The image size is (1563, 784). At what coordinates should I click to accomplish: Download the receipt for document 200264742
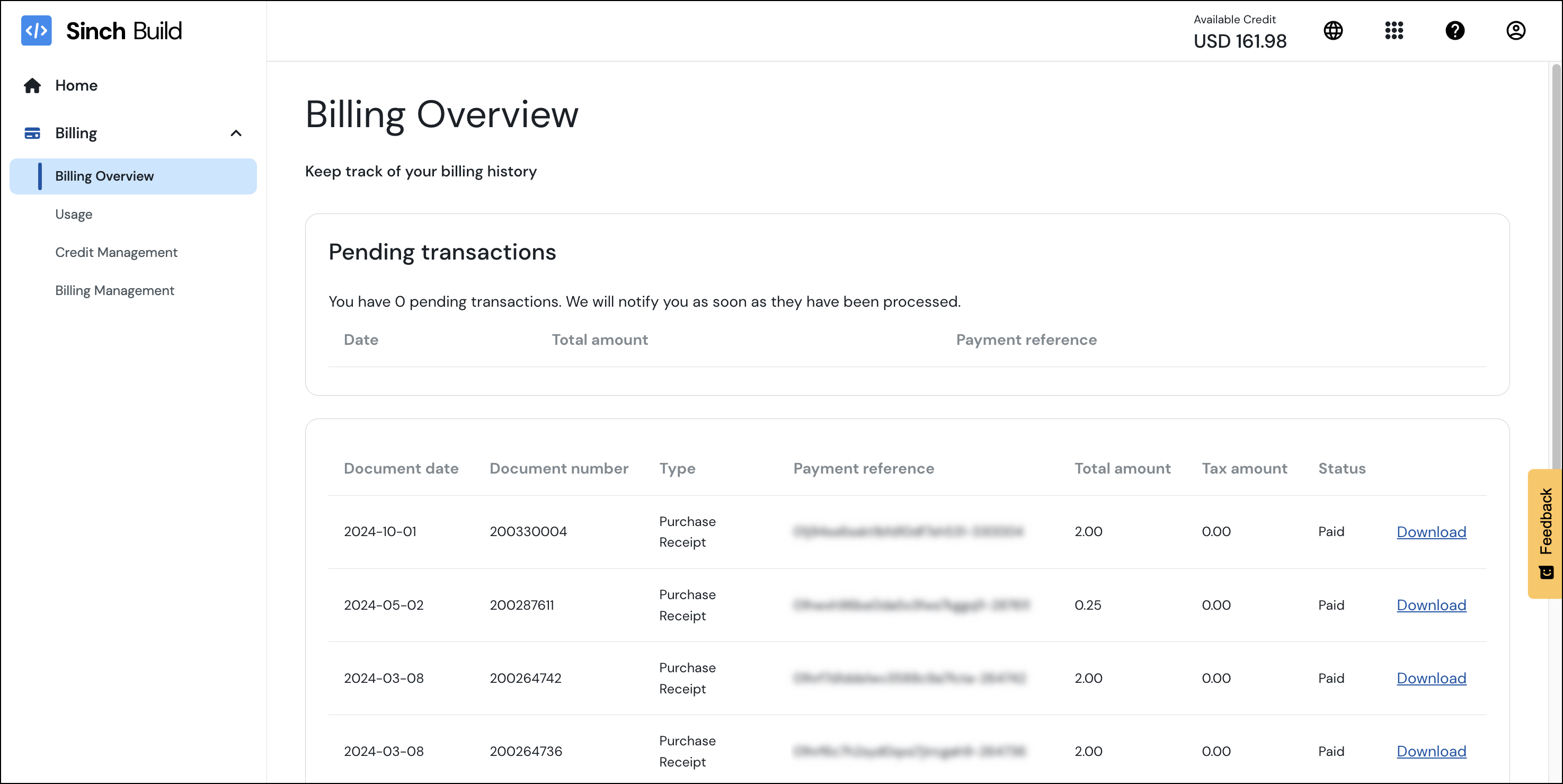click(x=1431, y=678)
